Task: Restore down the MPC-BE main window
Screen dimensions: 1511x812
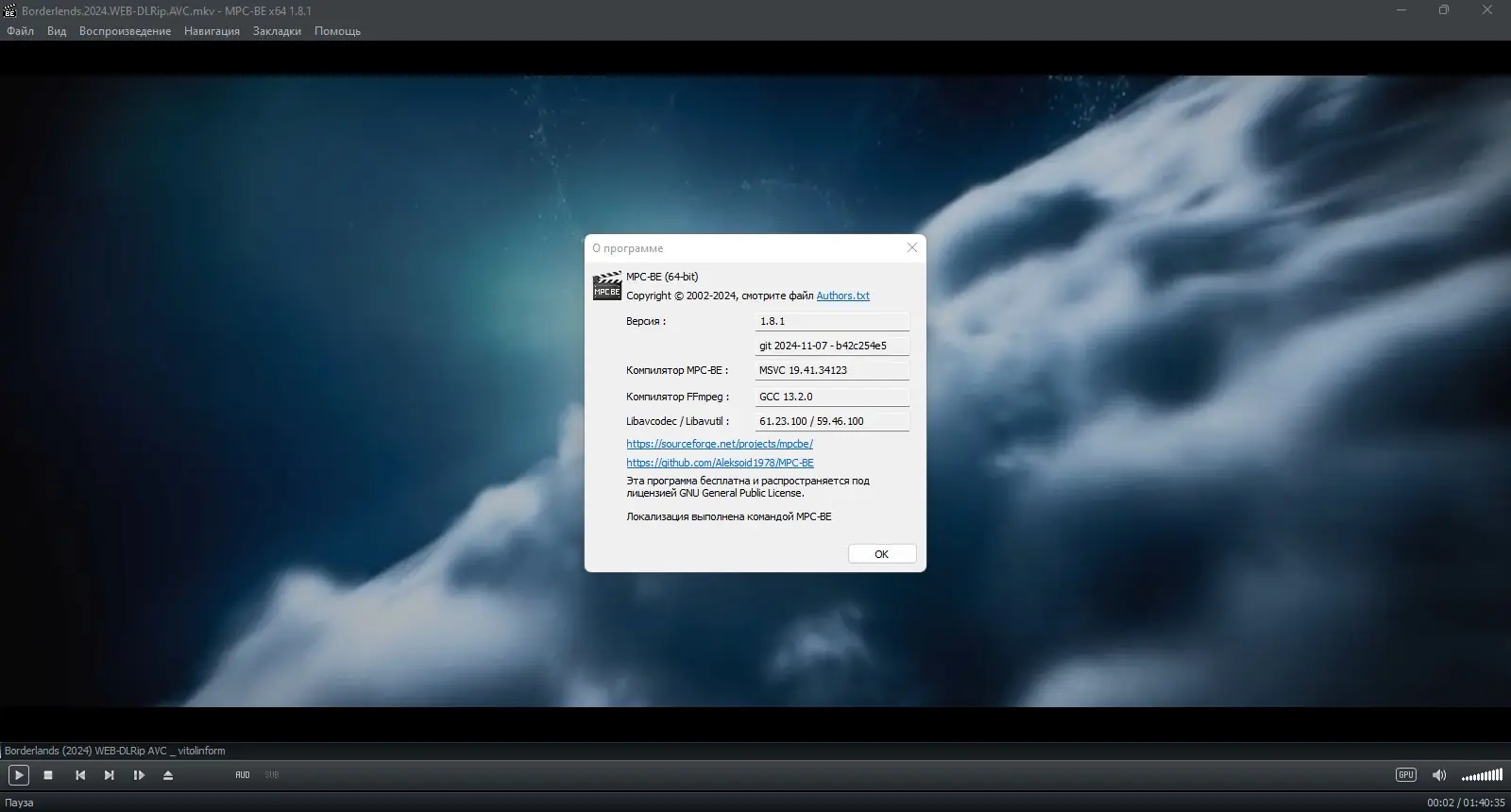Action: click(1444, 10)
